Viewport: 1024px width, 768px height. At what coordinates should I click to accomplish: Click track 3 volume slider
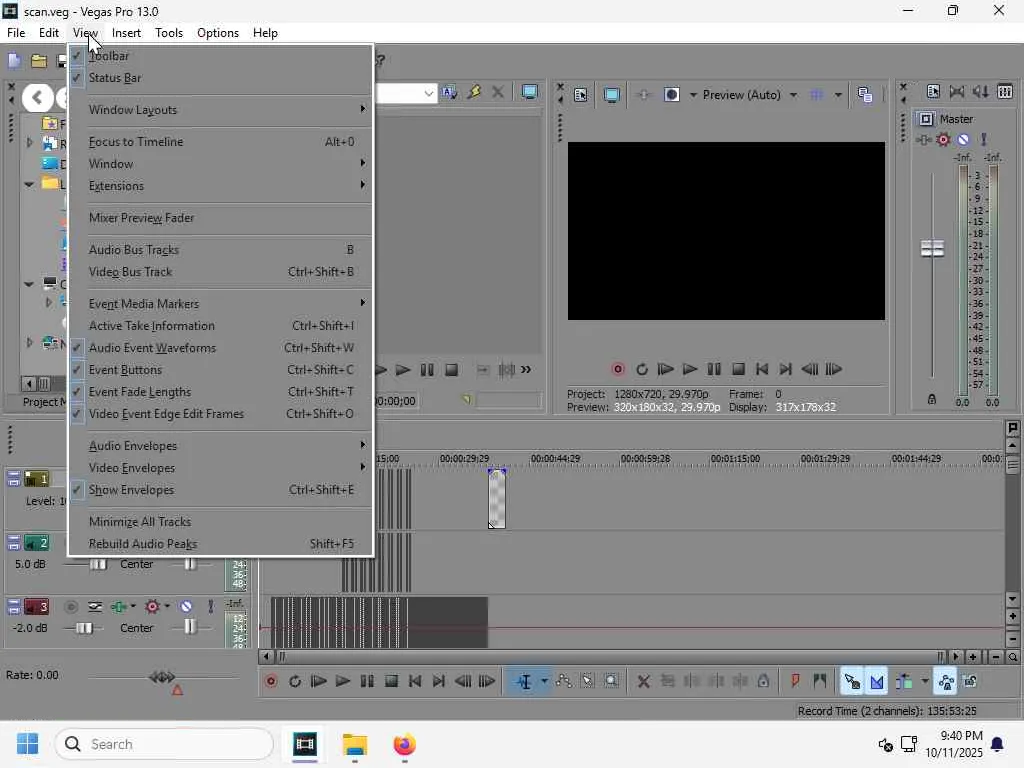[x=84, y=628]
